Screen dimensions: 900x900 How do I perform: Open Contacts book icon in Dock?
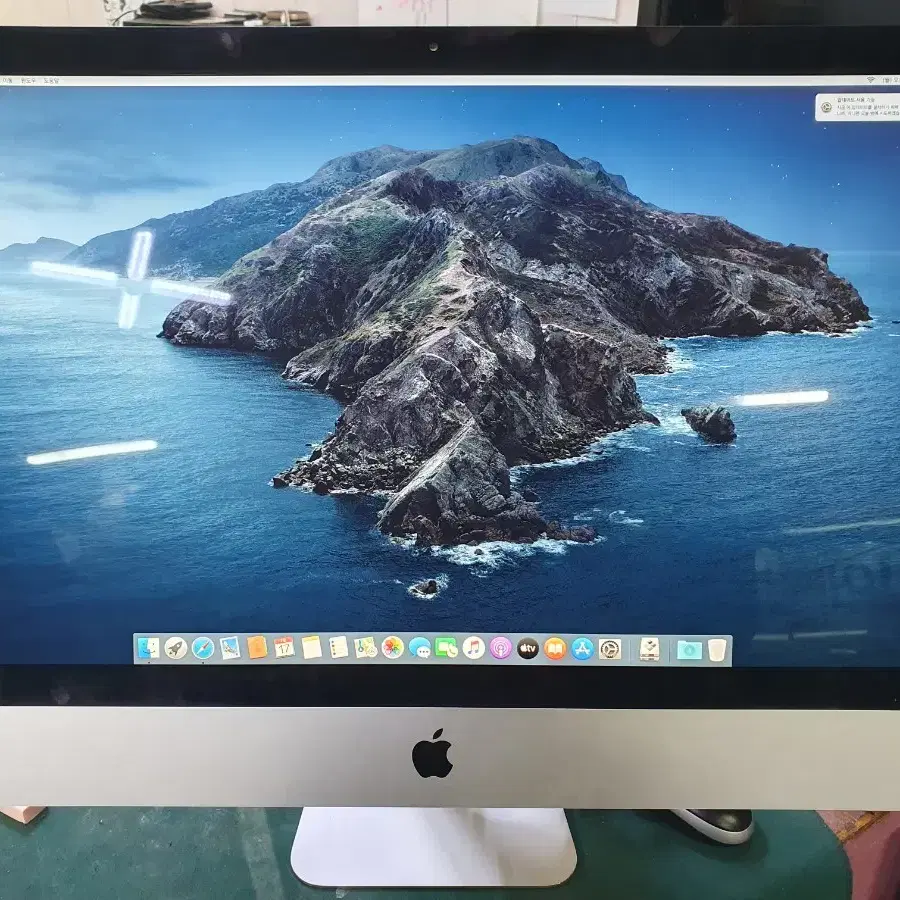pos(257,648)
